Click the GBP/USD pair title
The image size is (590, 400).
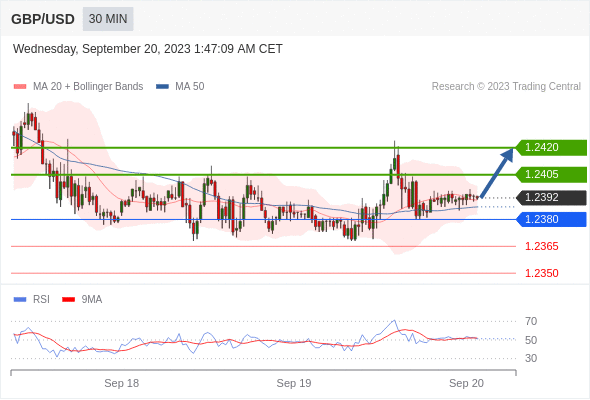43,19
